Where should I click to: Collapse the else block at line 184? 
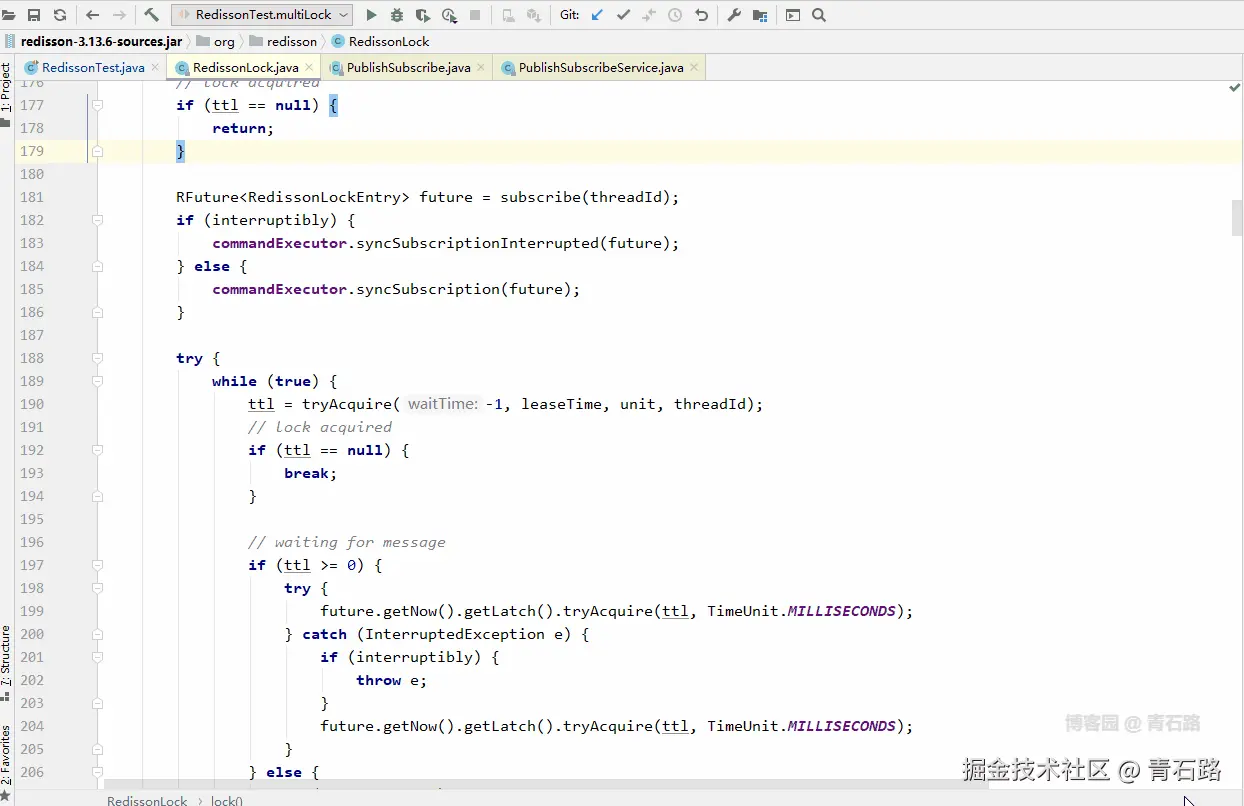[x=98, y=266]
